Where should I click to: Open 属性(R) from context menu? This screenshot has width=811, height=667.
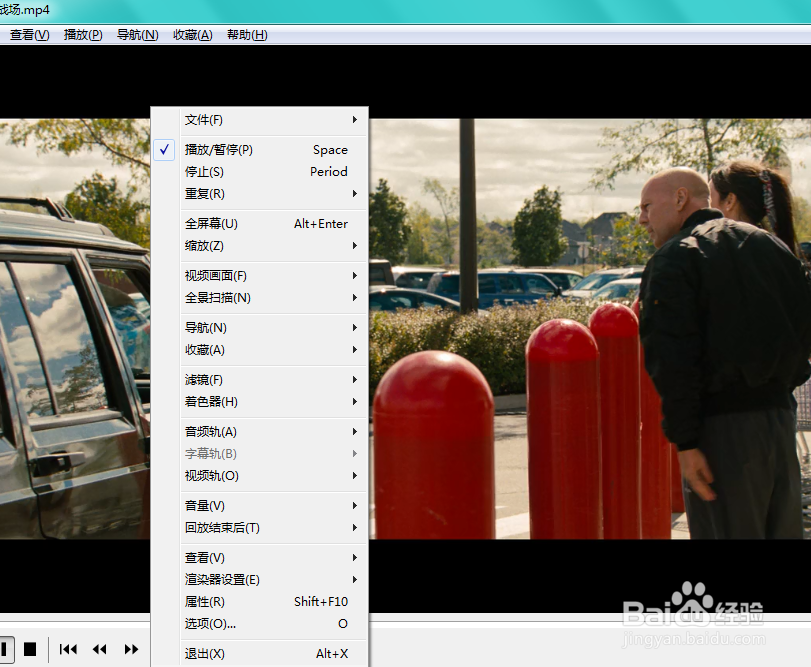coord(260,602)
